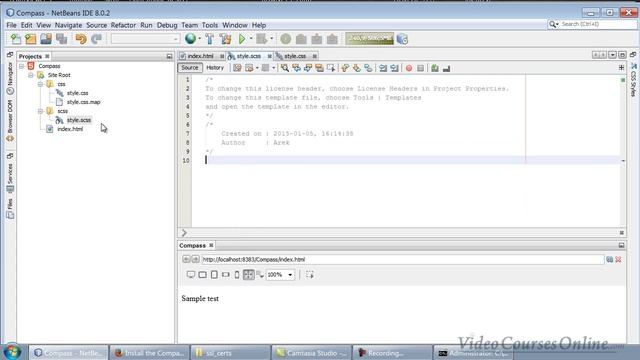The height and width of the screenshot is (360, 640).
Task: Click the Search (Ctrl+I) field
Action: coord(597,24)
